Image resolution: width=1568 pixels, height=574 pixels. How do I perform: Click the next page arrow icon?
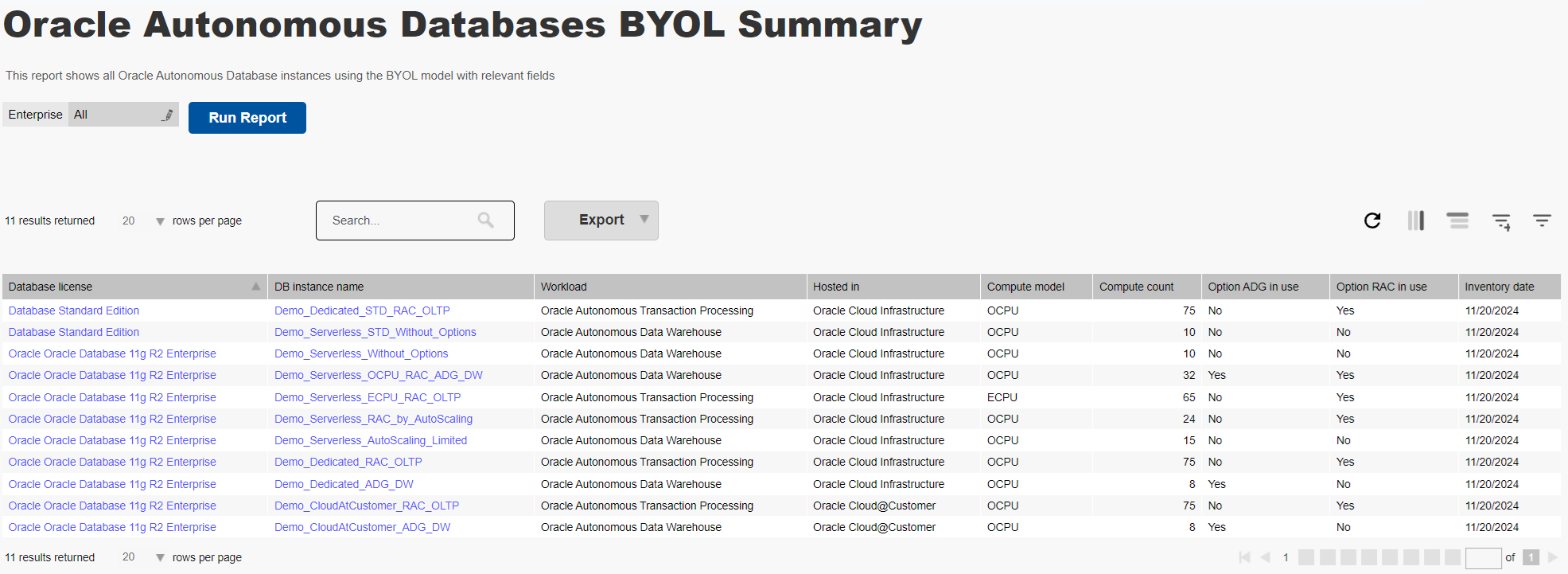tap(1552, 557)
